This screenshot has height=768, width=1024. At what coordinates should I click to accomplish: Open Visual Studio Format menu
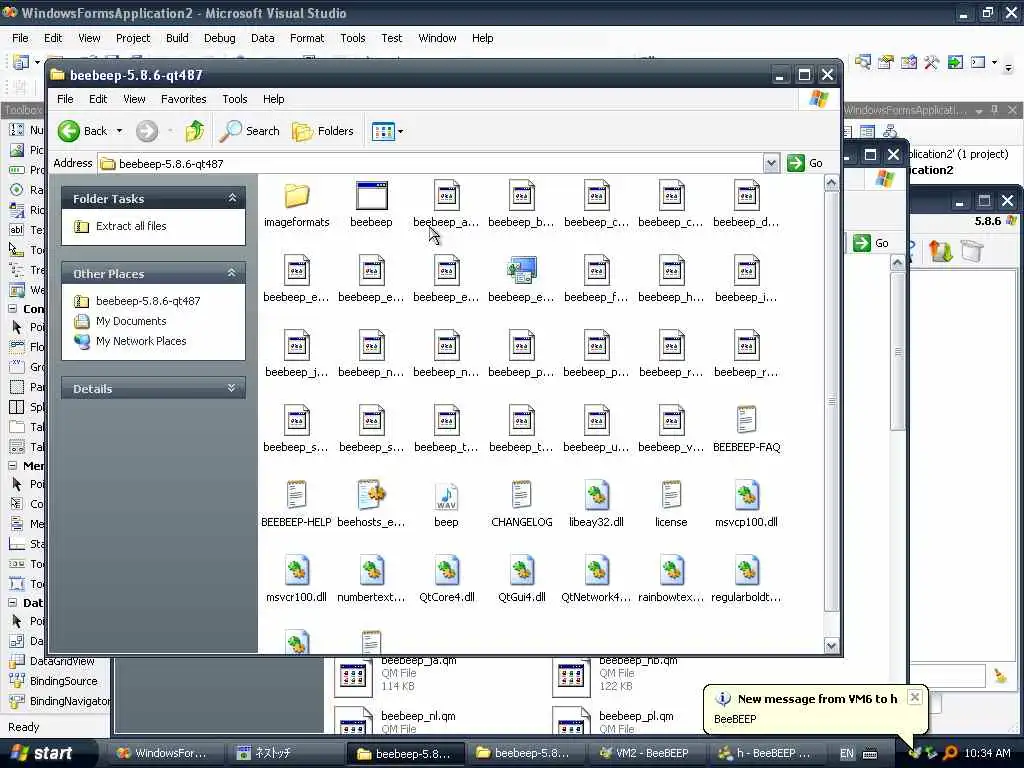tap(307, 39)
